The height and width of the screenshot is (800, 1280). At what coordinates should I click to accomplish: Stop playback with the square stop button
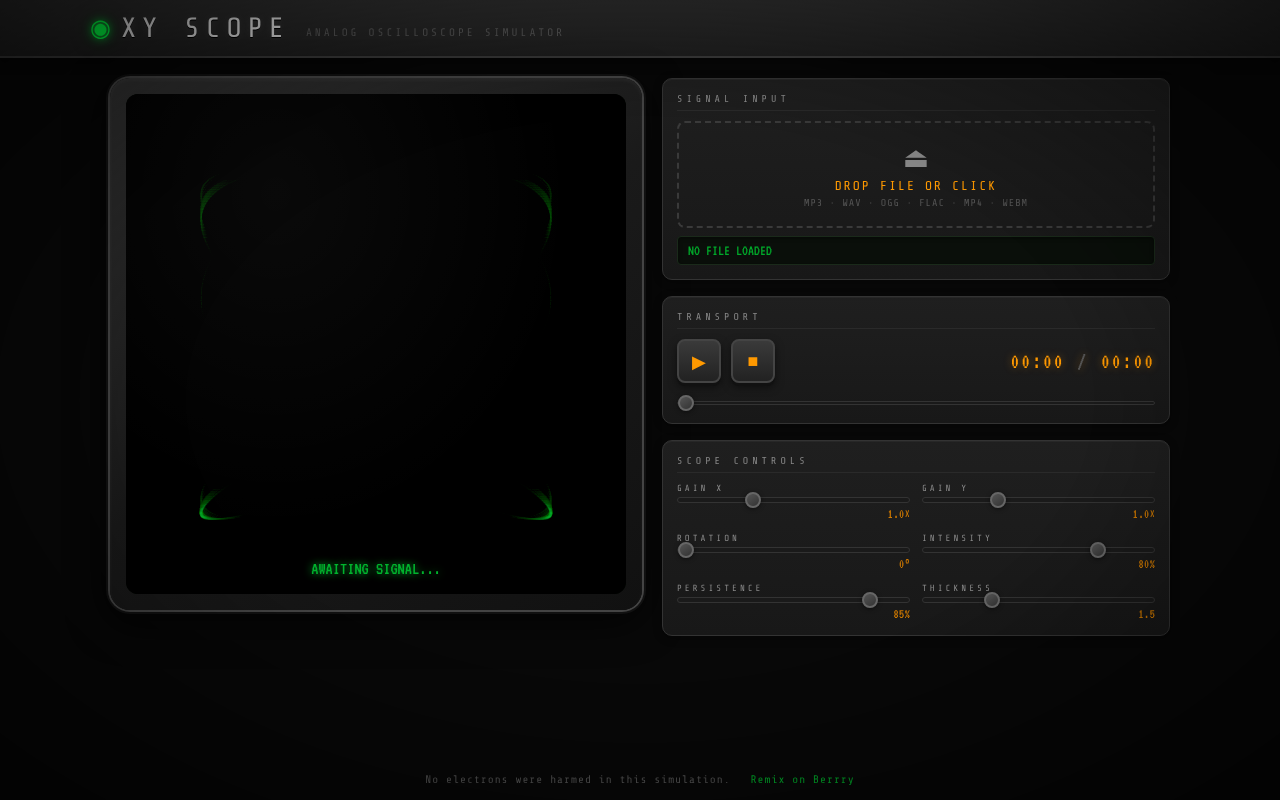(x=753, y=361)
